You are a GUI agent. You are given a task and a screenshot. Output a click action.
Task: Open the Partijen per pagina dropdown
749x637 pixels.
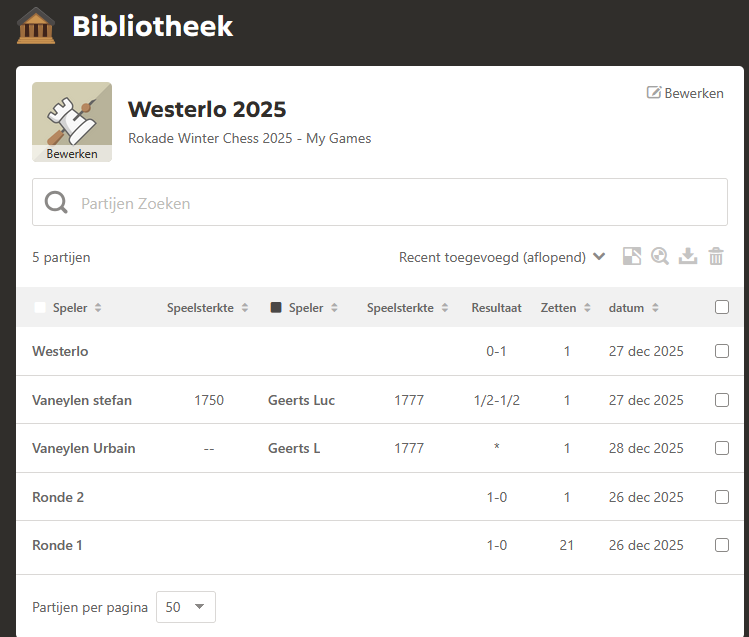point(185,607)
